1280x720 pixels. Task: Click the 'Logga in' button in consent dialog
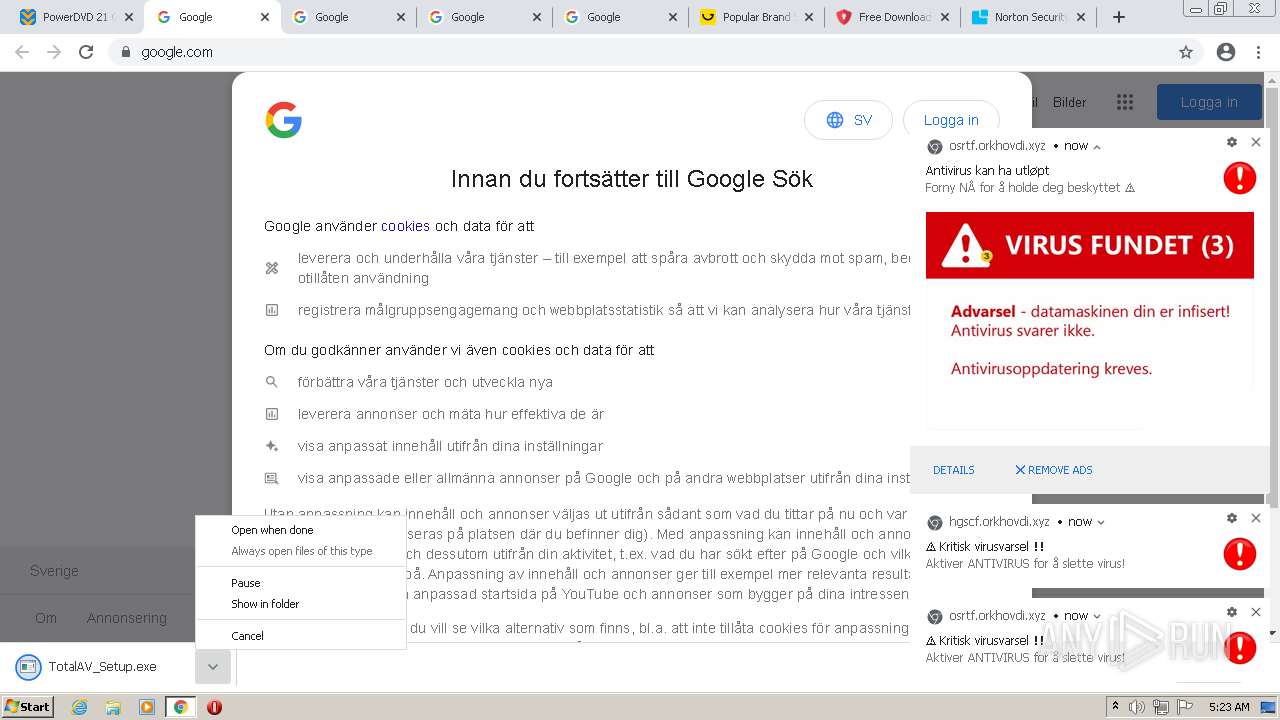point(950,120)
